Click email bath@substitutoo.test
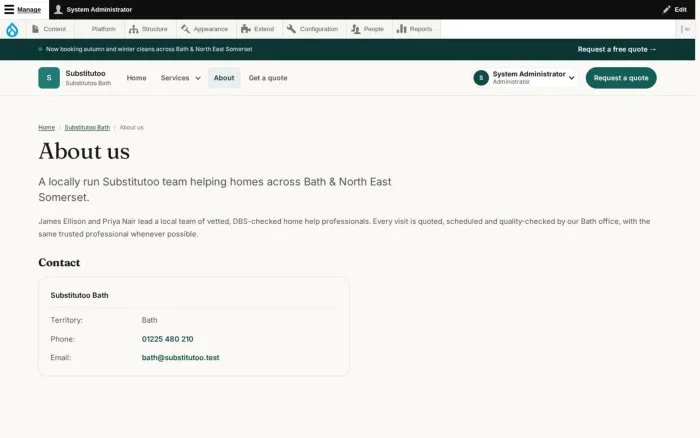 point(180,357)
